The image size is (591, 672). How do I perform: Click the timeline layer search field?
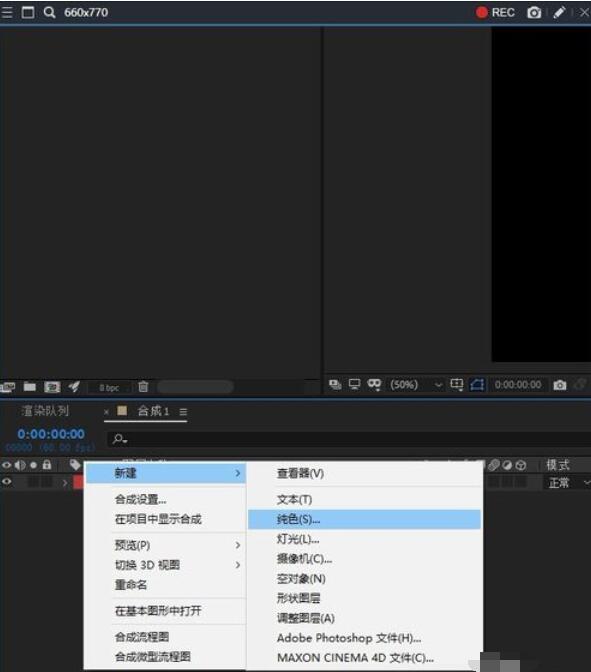pyautogui.click(x=348, y=439)
